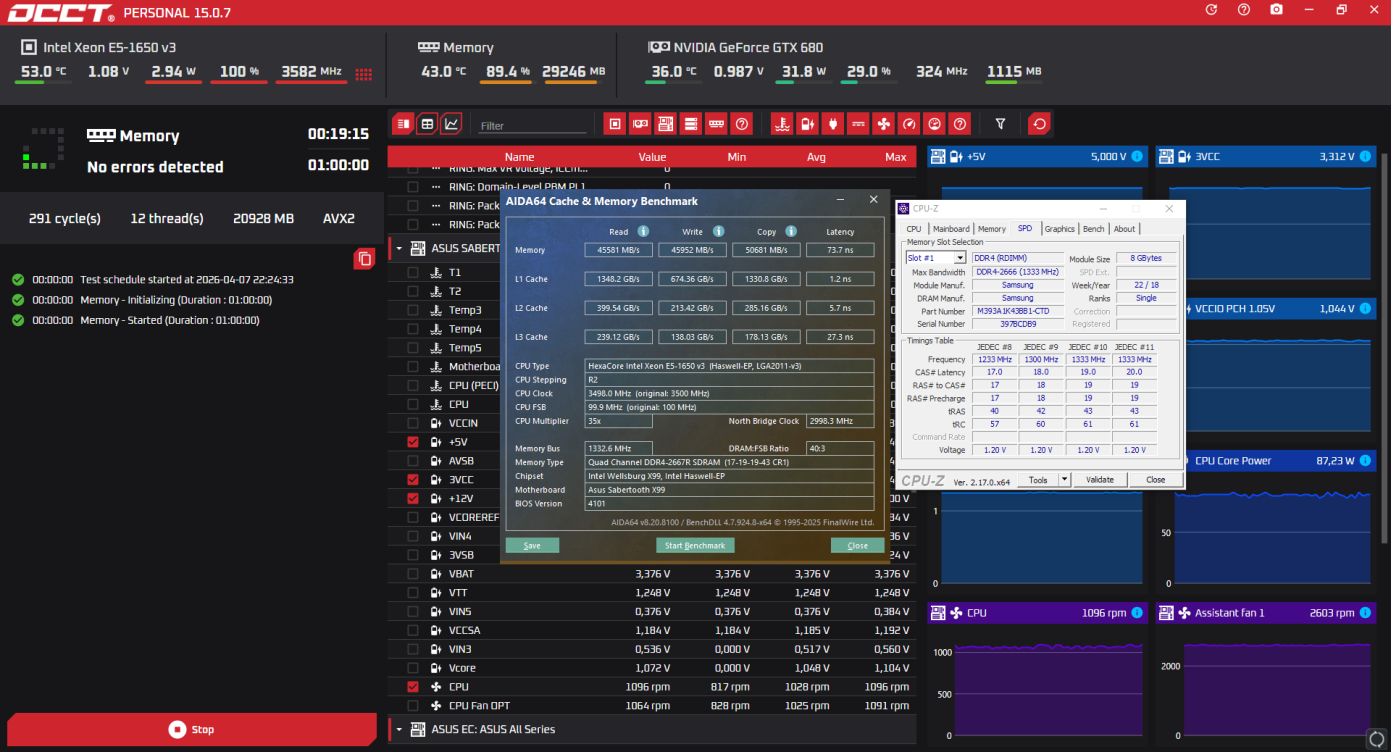
Task: Switch monitoring to the table view
Action: click(427, 124)
